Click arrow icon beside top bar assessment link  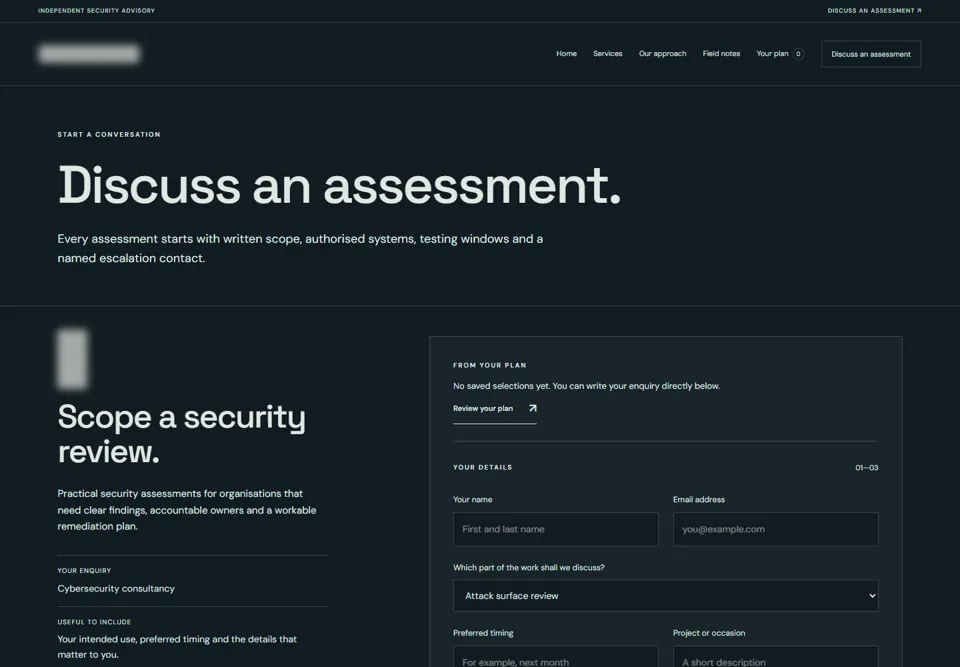coord(918,10)
